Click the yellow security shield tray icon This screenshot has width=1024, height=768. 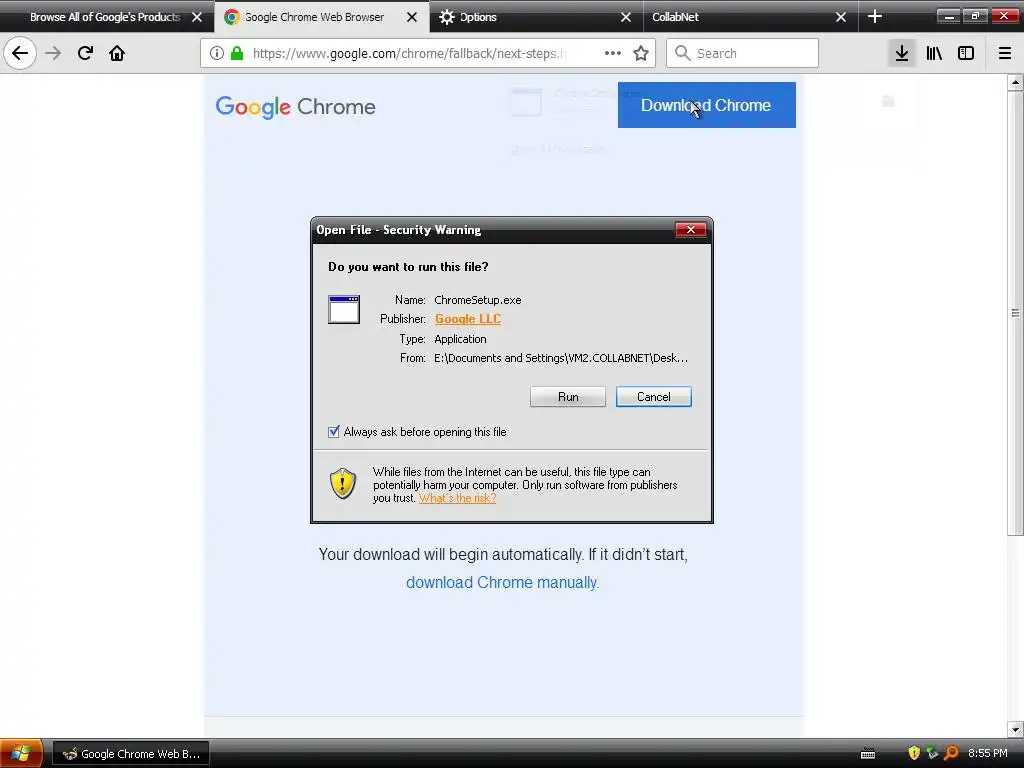914,753
